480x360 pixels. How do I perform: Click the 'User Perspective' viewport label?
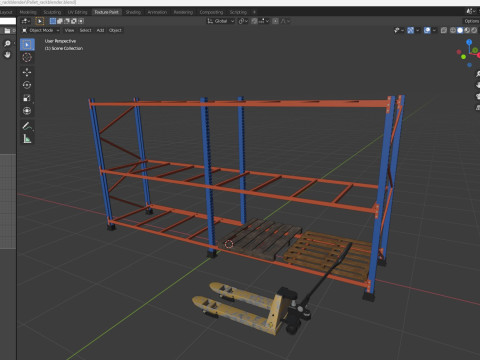[x=60, y=41]
